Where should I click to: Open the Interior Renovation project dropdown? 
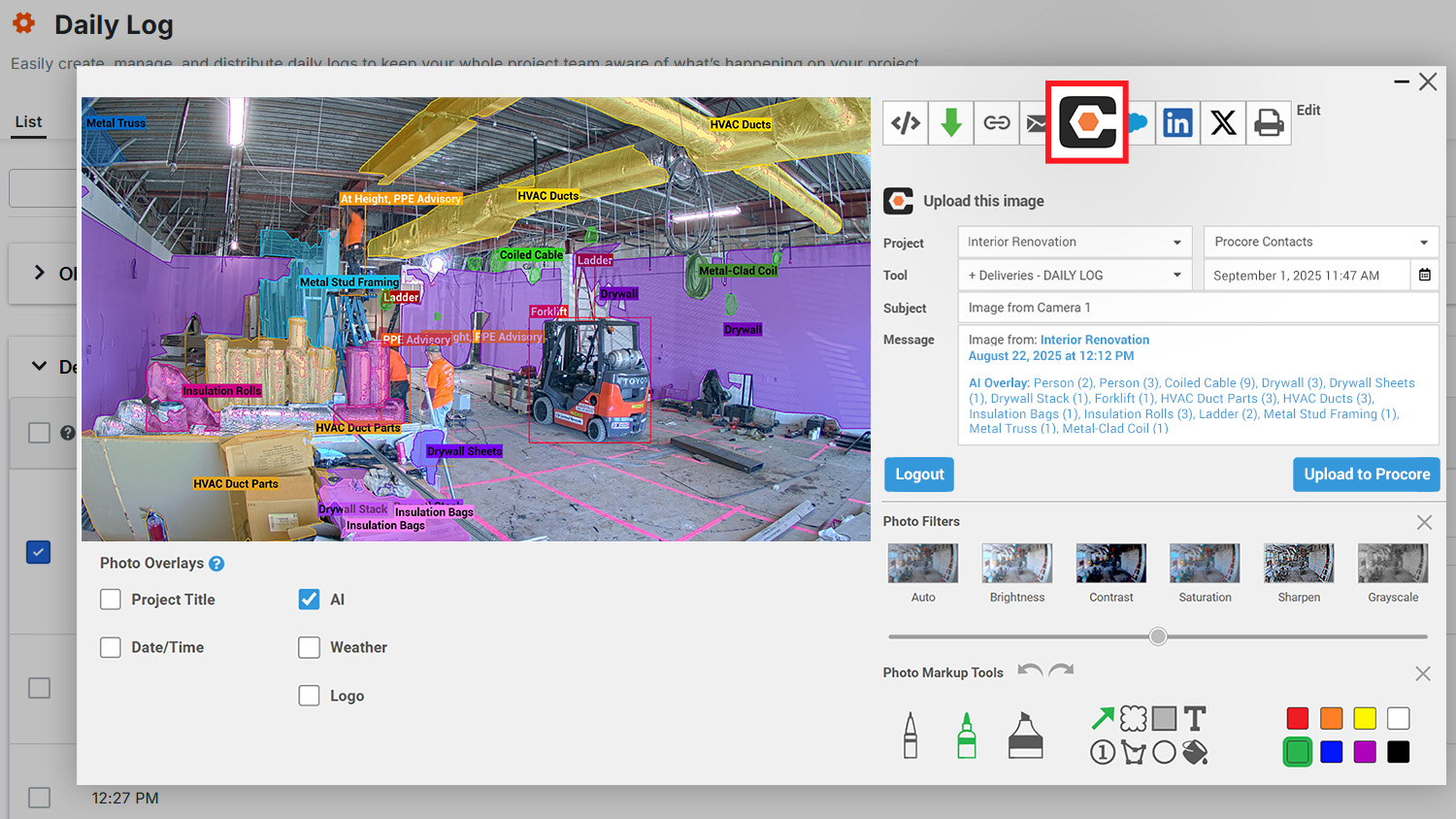coord(1075,243)
